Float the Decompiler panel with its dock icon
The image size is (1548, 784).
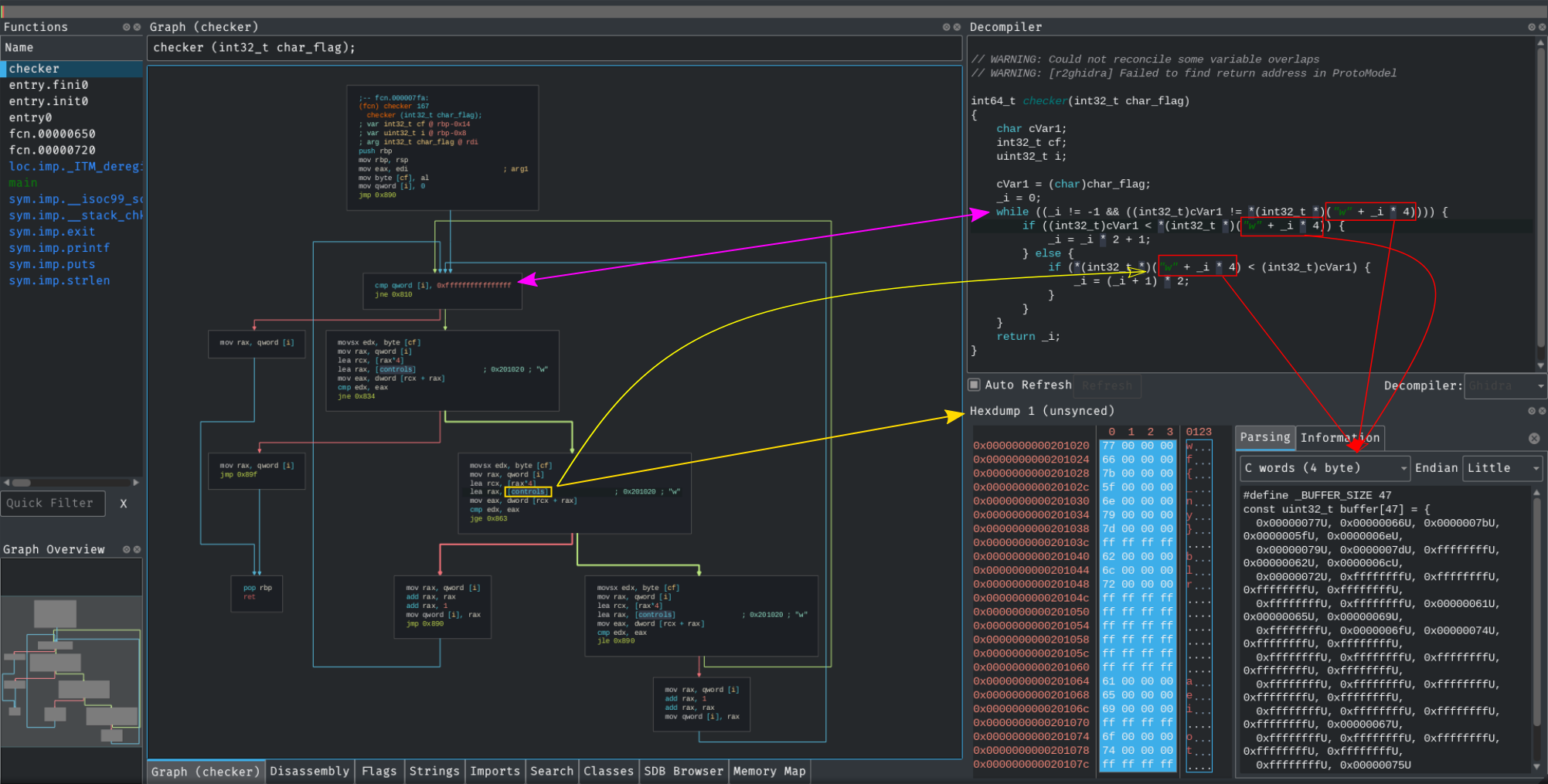click(x=1531, y=27)
